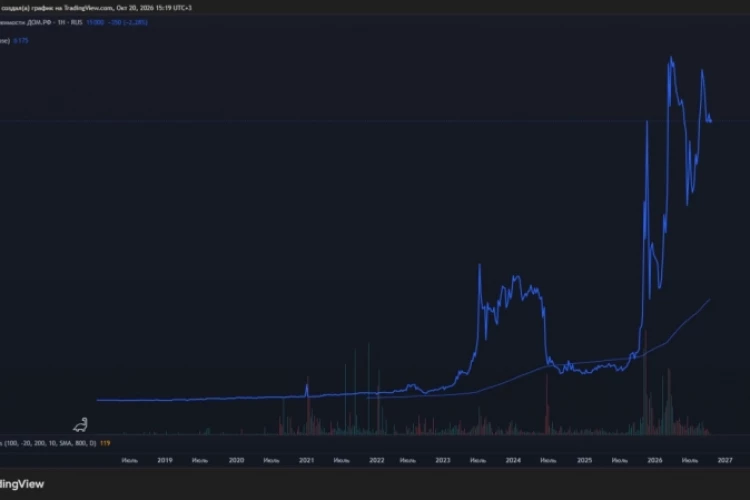Click the small 2021 spike on the price line
The image size is (750, 500).
(x=307, y=386)
